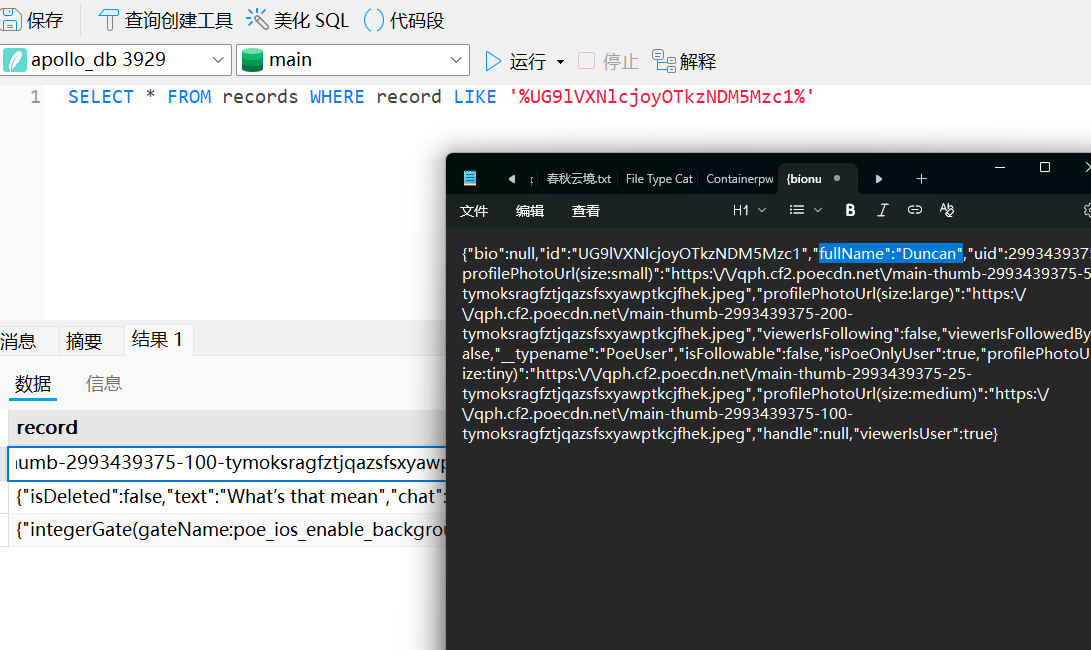This screenshot has width=1091, height=650.
Task: Expand the H1 heading style dropdown
Action: 749,210
